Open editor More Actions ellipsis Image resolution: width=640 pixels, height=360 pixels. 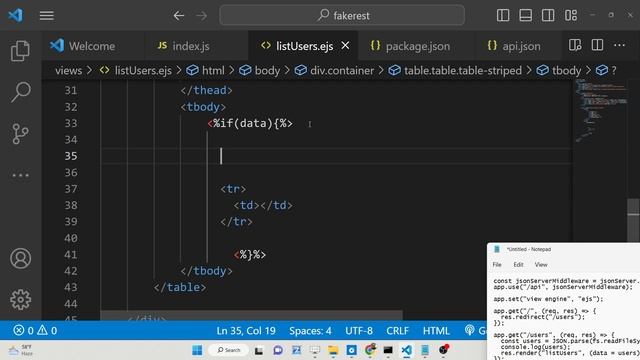coord(620,45)
